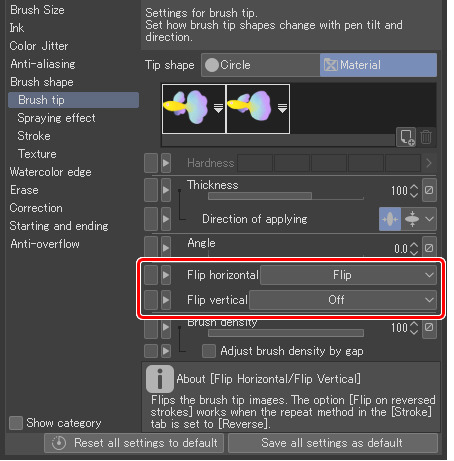The height and width of the screenshot is (461, 454).
Task: Open the Flip horizontal dropdown
Action: point(348,275)
